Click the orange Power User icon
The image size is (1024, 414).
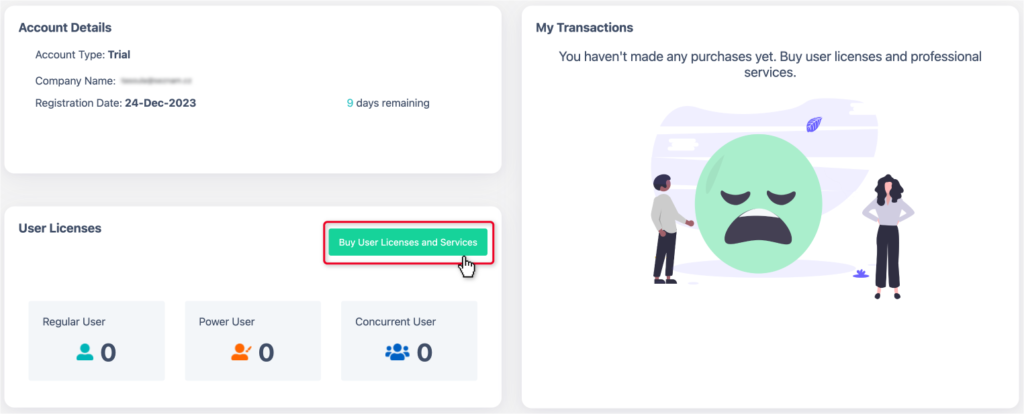(x=241, y=352)
